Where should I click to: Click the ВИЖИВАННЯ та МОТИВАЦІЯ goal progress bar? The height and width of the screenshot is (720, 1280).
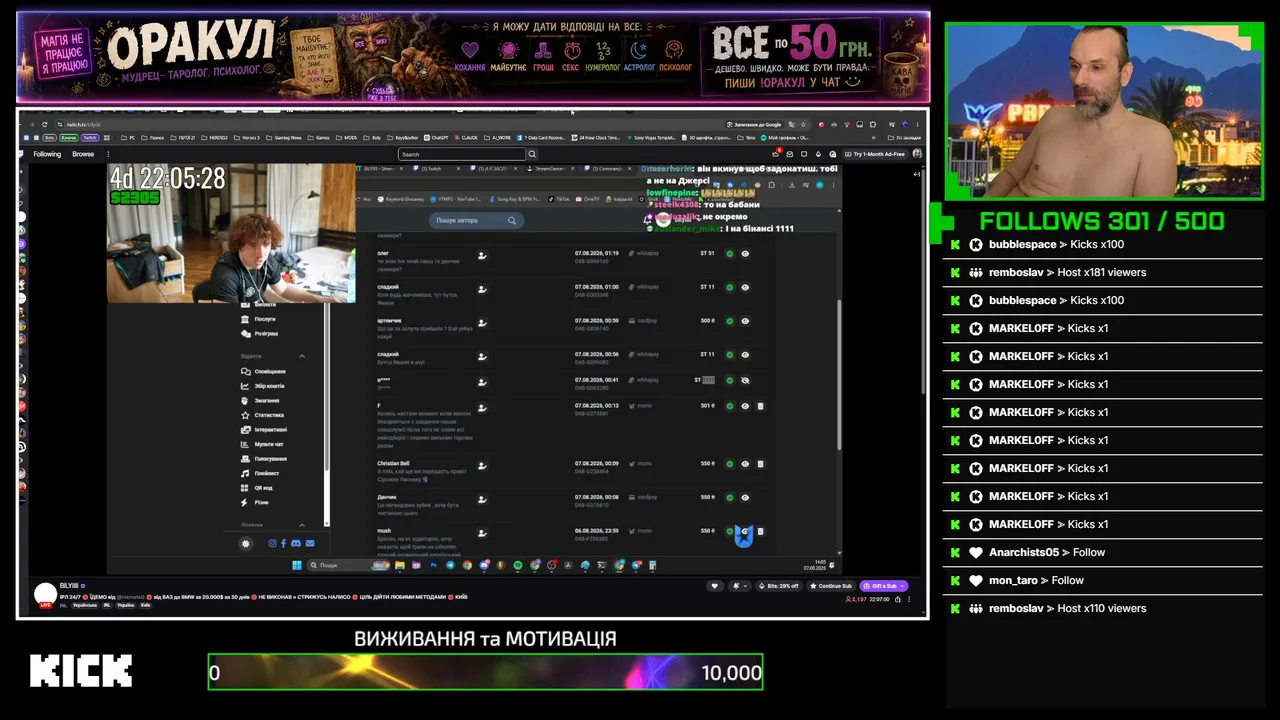click(485, 672)
